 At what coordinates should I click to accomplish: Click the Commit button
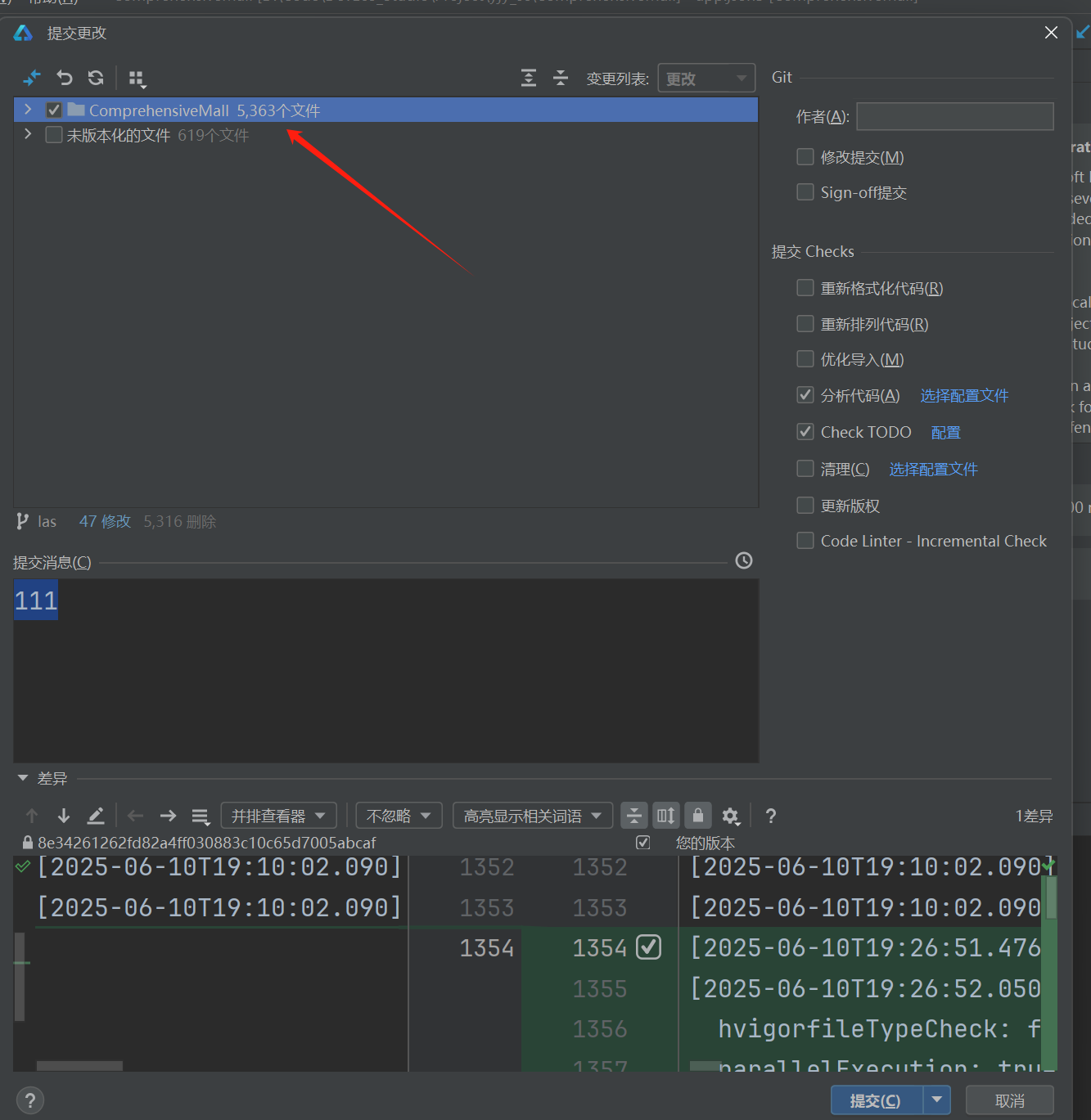(x=876, y=1100)
